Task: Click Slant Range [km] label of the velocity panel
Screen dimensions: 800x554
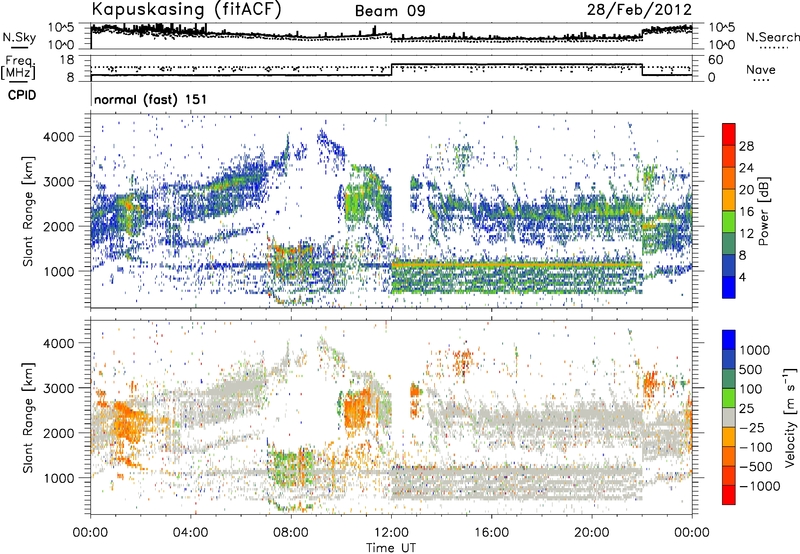Action: 28,417
